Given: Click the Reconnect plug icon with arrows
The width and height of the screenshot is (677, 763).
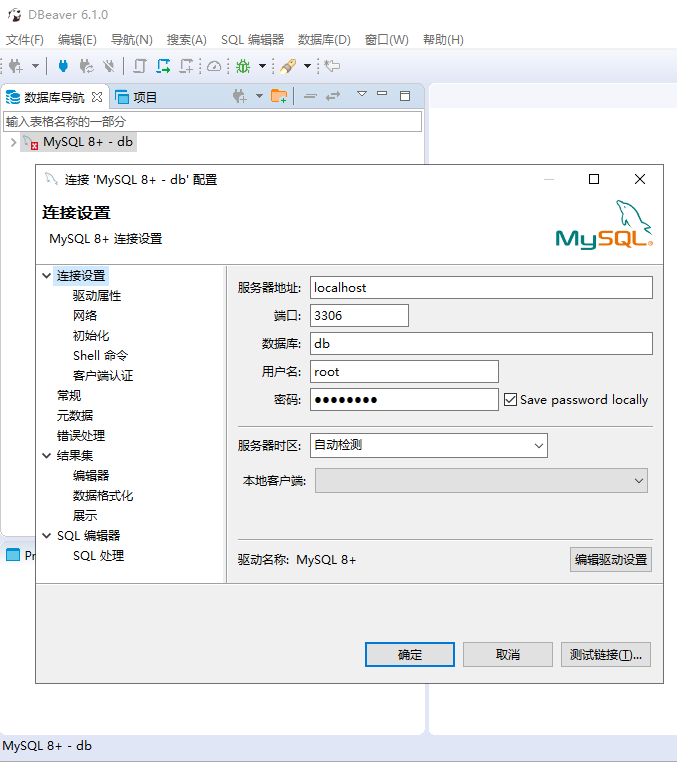Looking at the screenshot, I should (x=86, y=66).
